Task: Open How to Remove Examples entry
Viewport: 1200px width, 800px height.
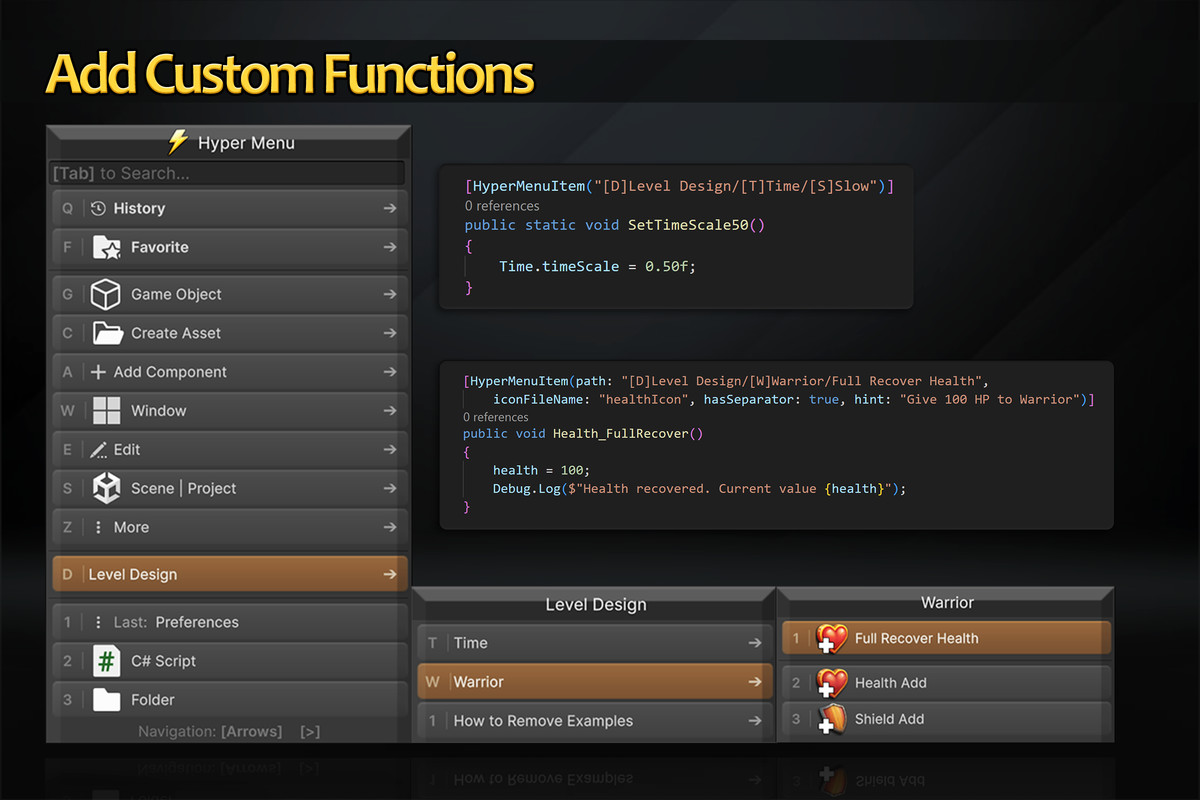Action: (x=594, y=721)
